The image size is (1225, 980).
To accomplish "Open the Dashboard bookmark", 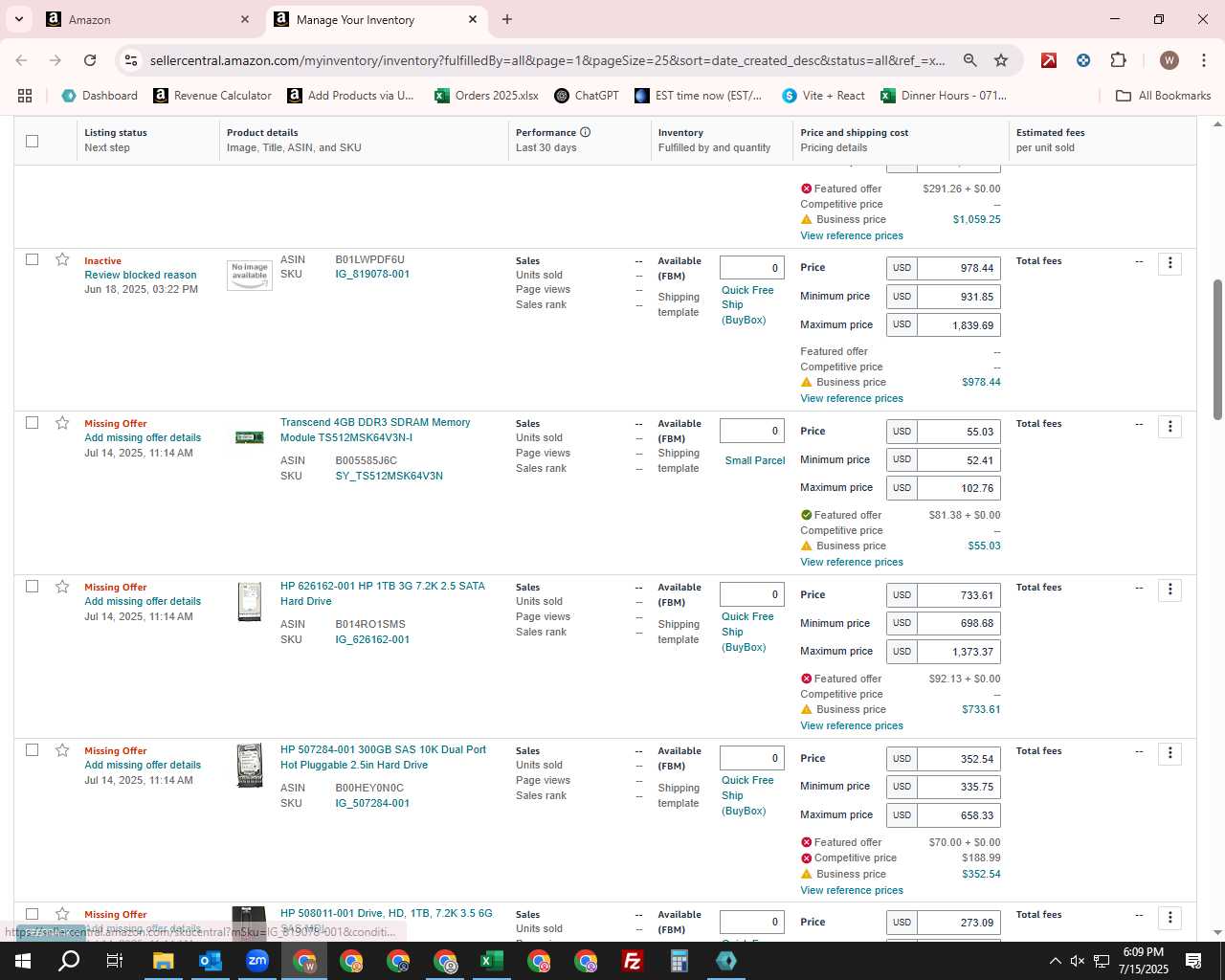I will pyautogui.click(x=100, y=96).
